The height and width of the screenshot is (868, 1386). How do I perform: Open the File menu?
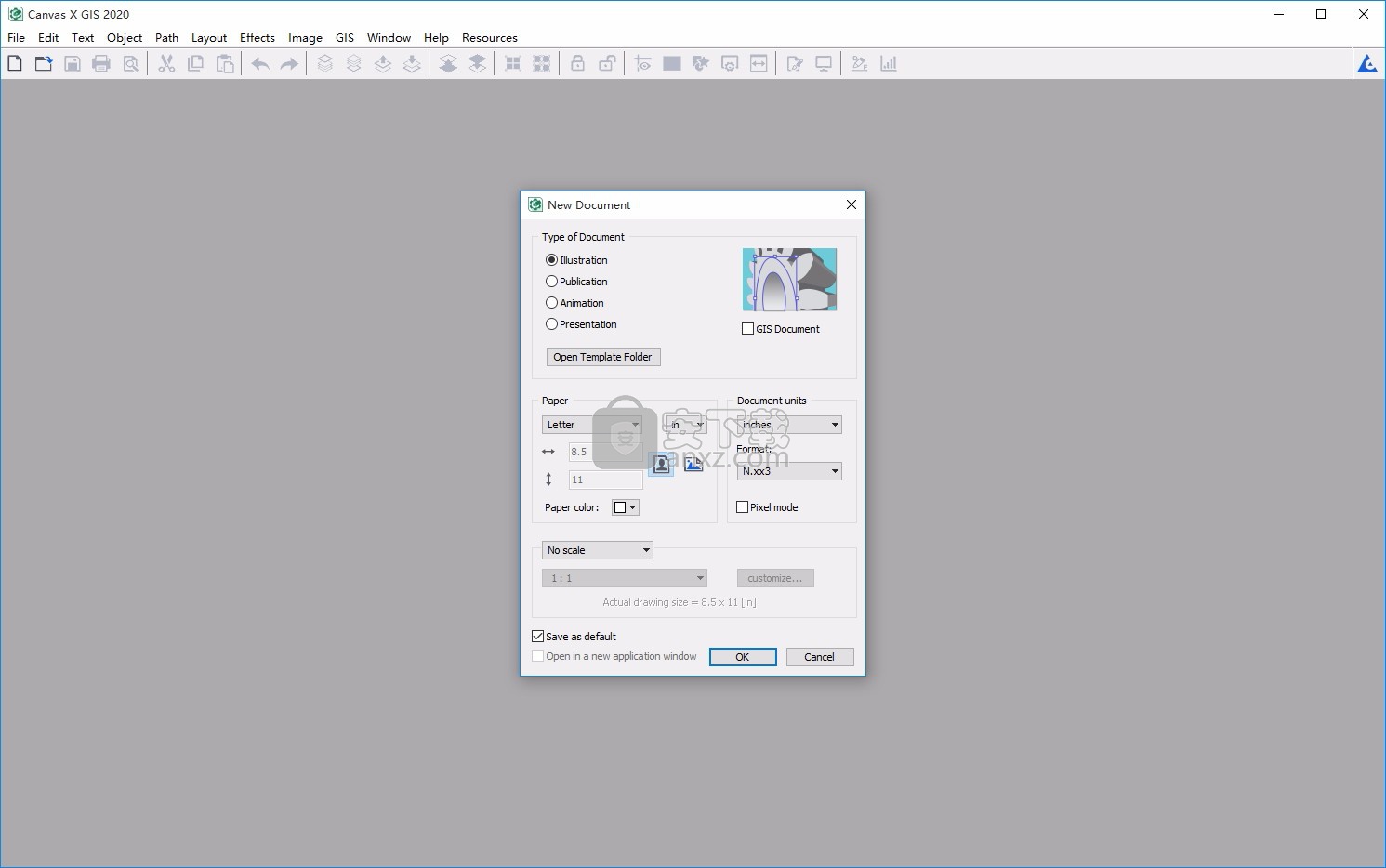16,38
